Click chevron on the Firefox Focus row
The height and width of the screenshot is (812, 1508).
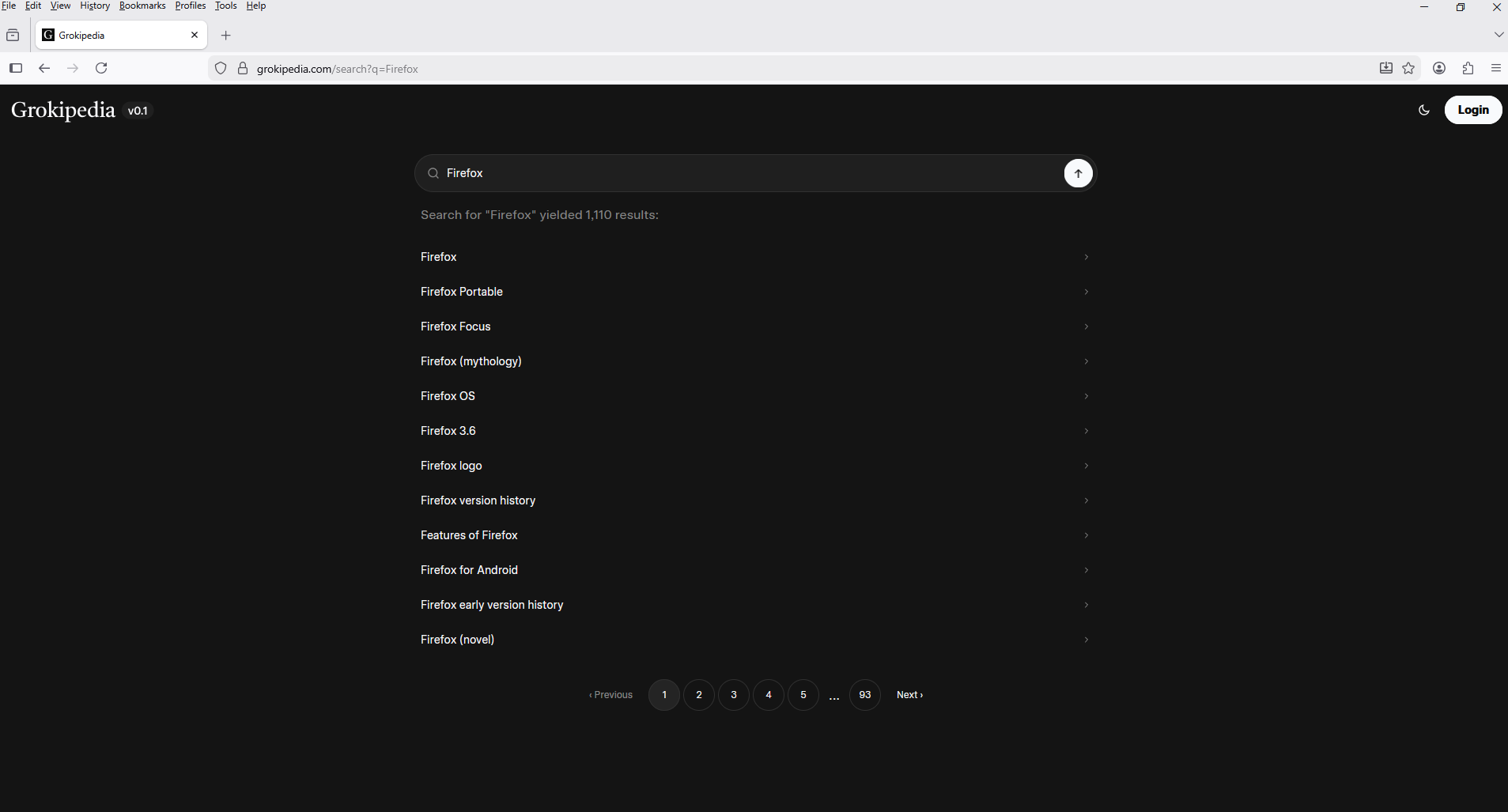1086,327
